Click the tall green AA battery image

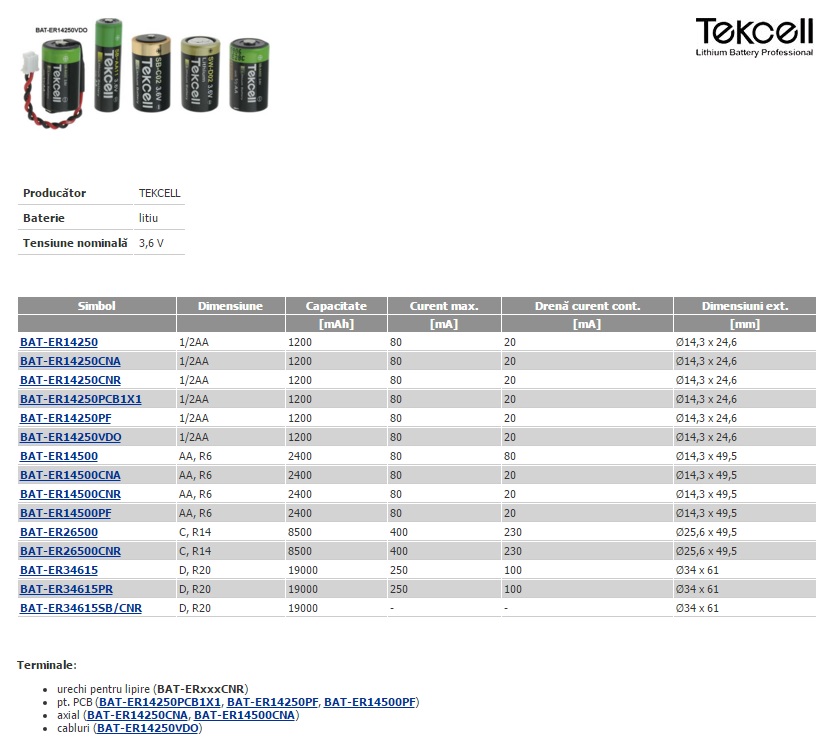click(x=108, y=65)
